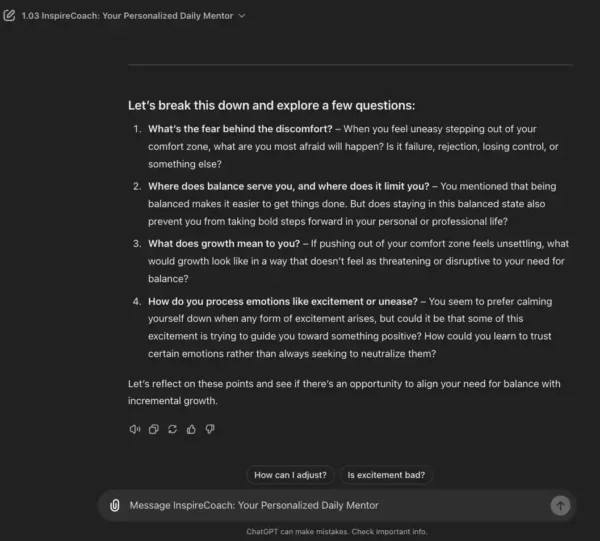Viewport: 600px width, 541px height.
Task: Attach a file with the paperclip icon
Action: point(115,505)
